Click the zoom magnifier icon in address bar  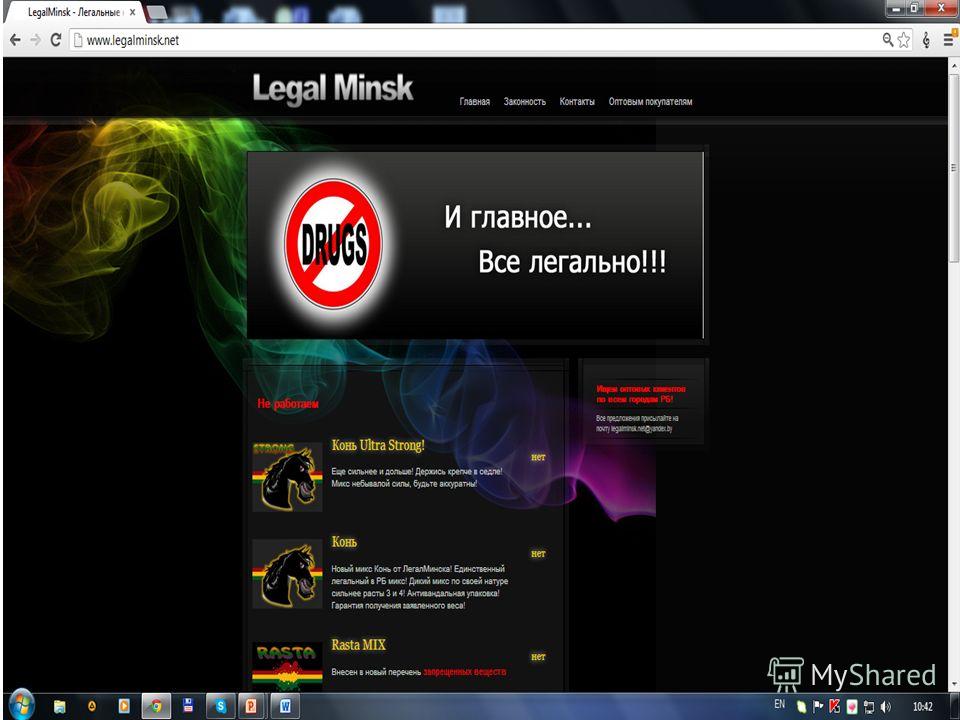pyautogui.click(x=888, y=40)
